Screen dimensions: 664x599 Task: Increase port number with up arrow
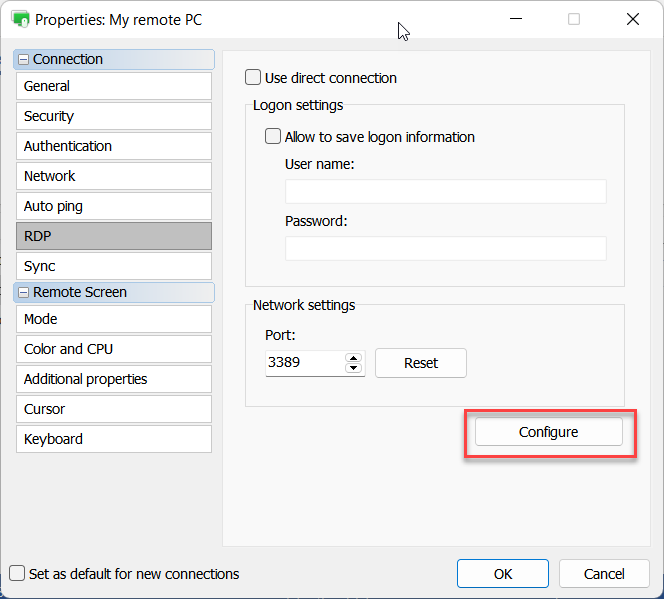click(x=353, y=357)
